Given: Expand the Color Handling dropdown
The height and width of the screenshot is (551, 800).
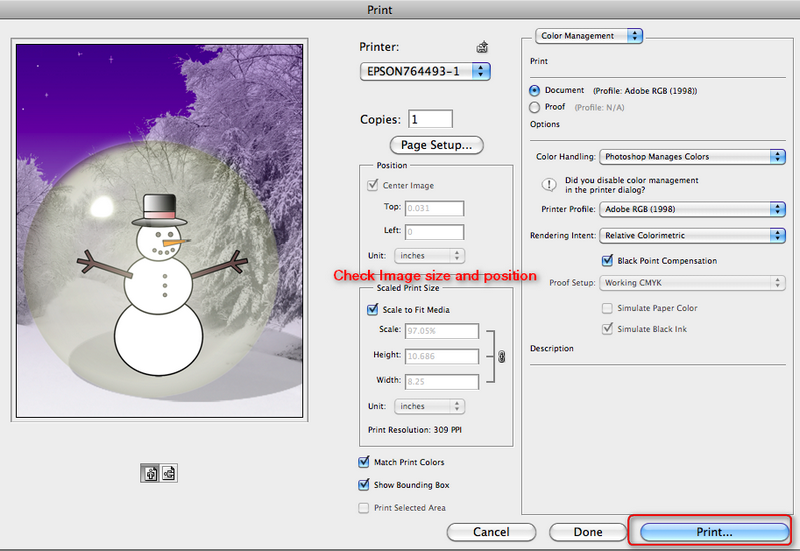Looking at the screenshot, I should (691, 157).
